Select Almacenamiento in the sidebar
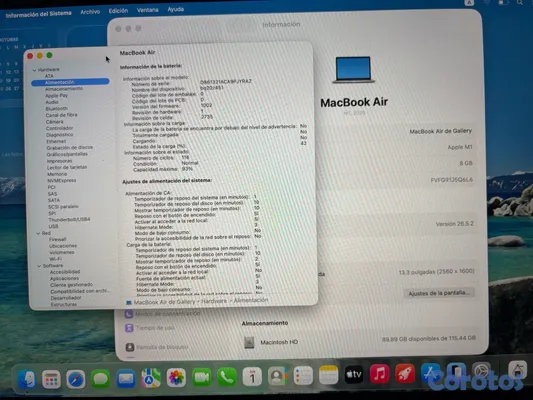The image size is (533, 400). [x=64, y=89]
